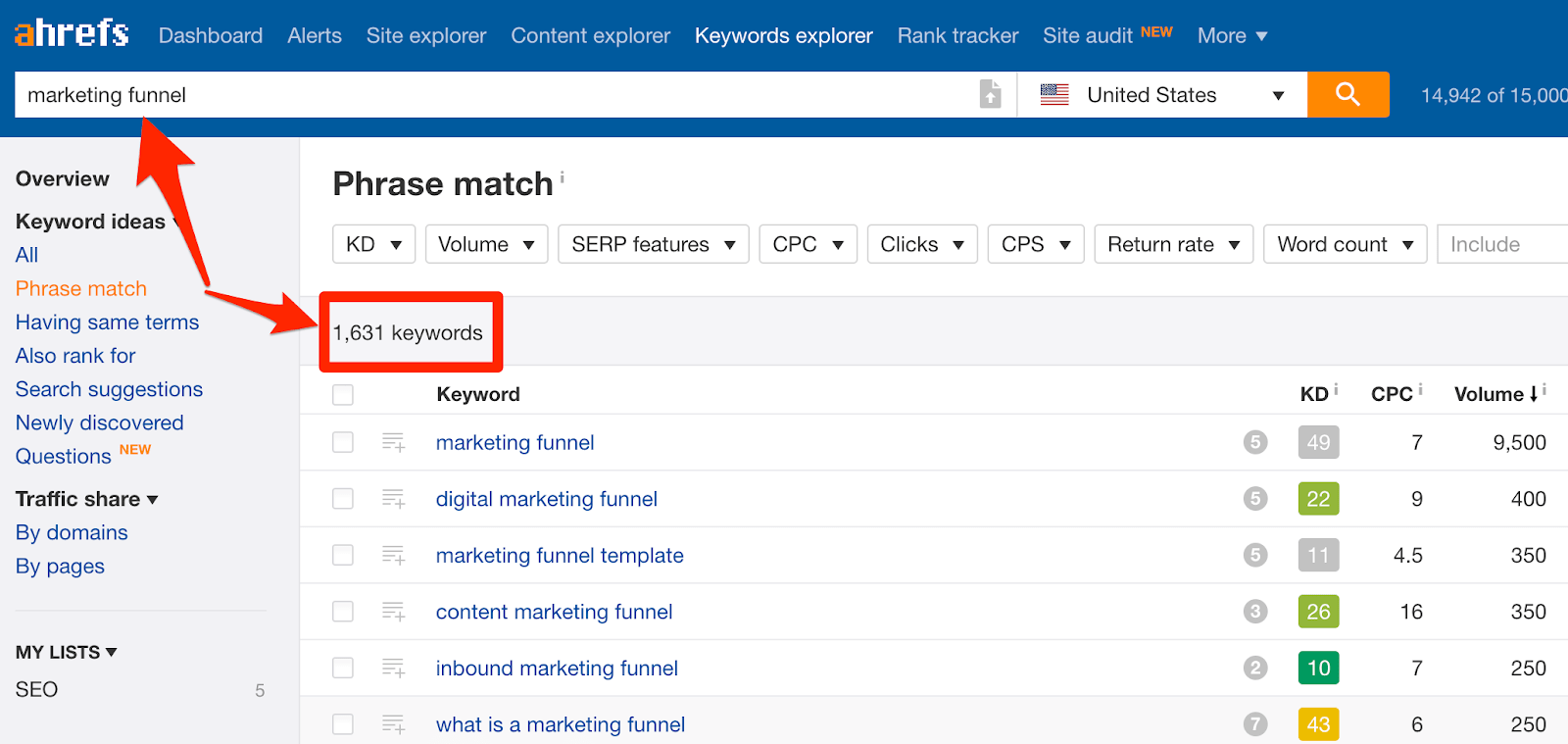Click the Include filter input field
This screenshot has width=1568, height=744.
(x=1502, y=244)
